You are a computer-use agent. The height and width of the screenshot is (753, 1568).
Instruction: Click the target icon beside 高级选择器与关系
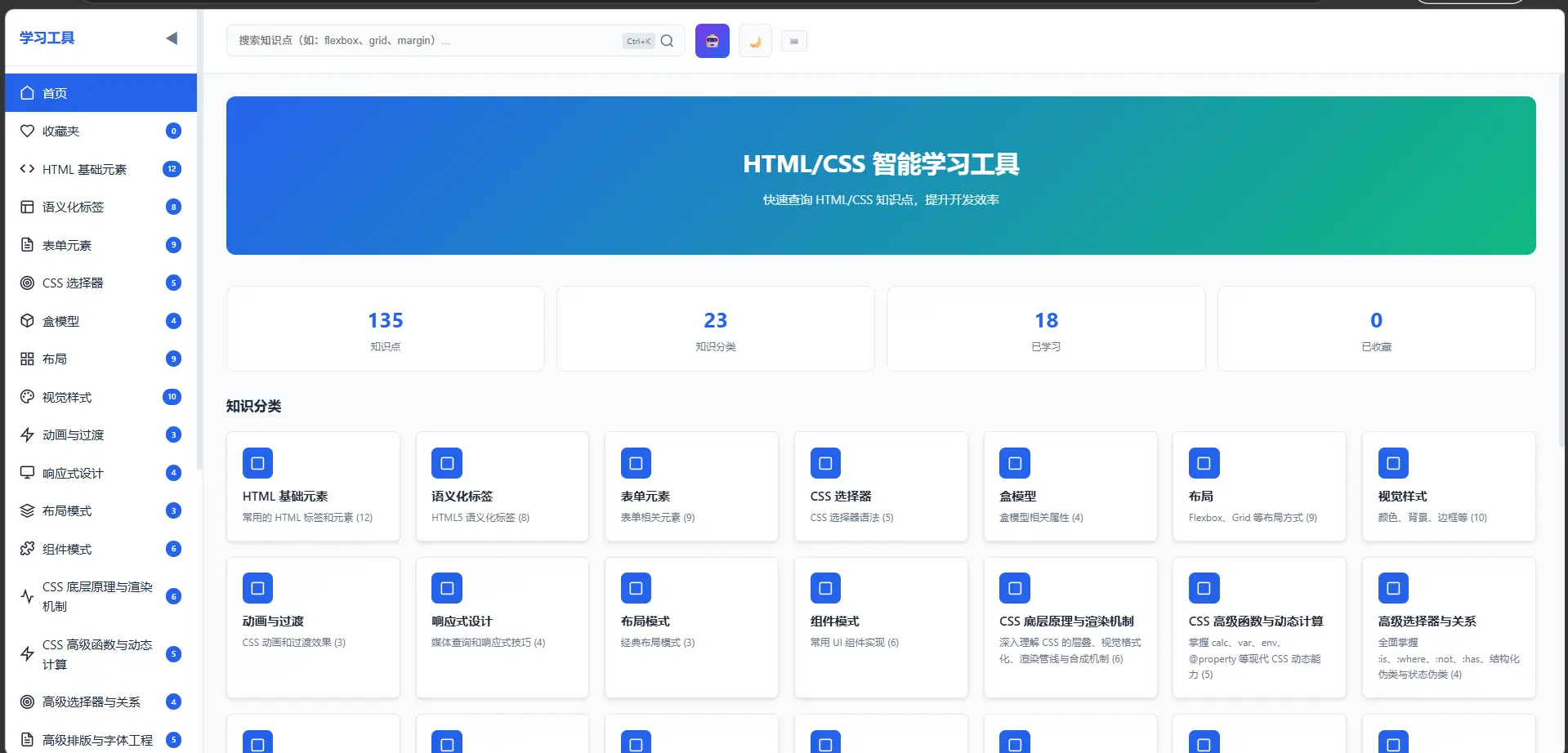point(27,702)
